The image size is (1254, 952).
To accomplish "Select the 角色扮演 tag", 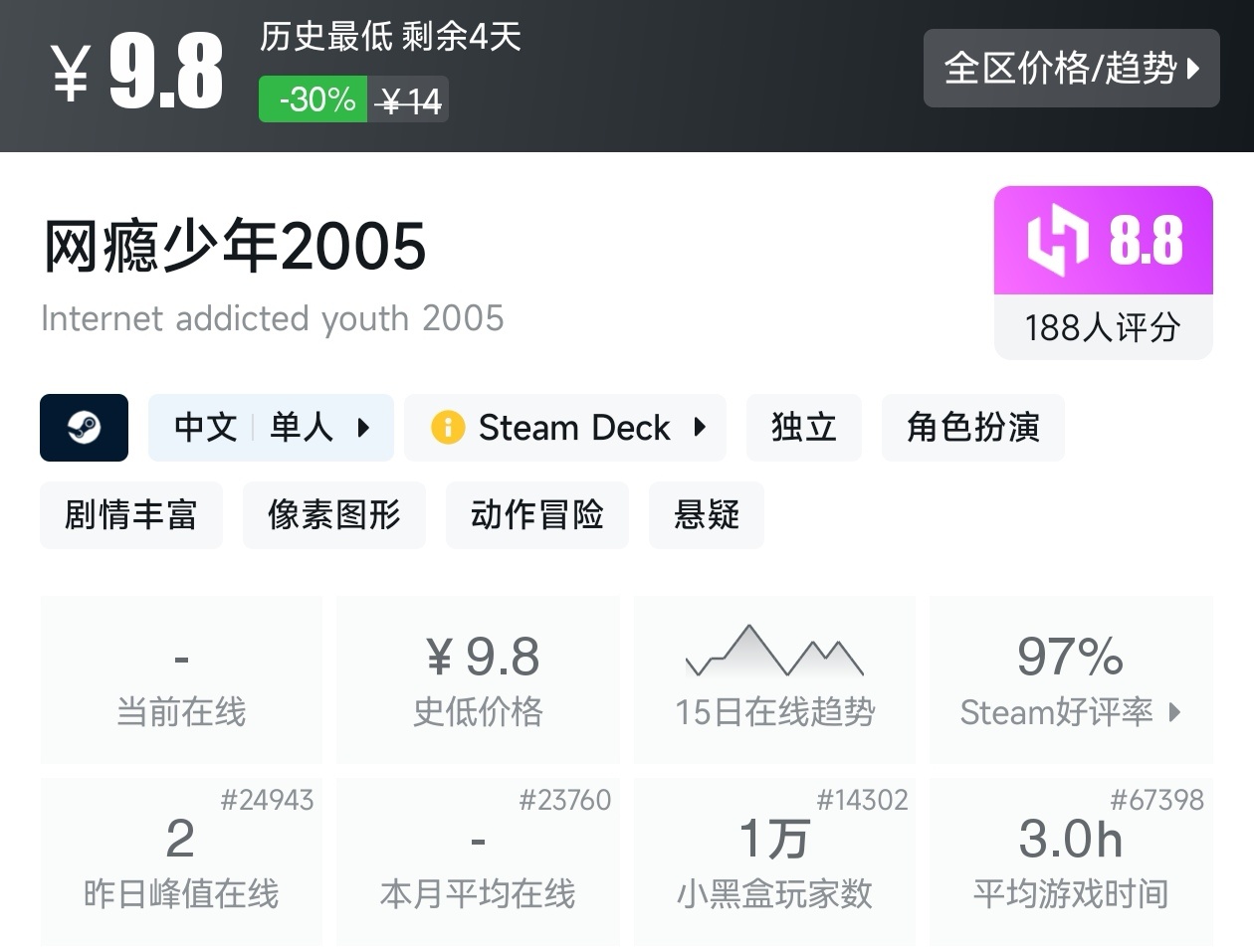I will [x=972, y=428].
